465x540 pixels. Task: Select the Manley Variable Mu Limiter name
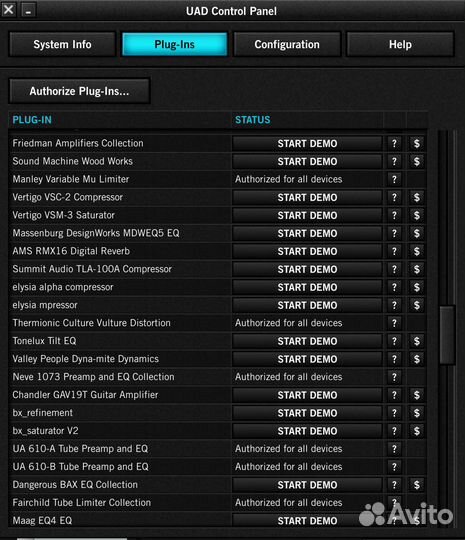tap(71, 179)
